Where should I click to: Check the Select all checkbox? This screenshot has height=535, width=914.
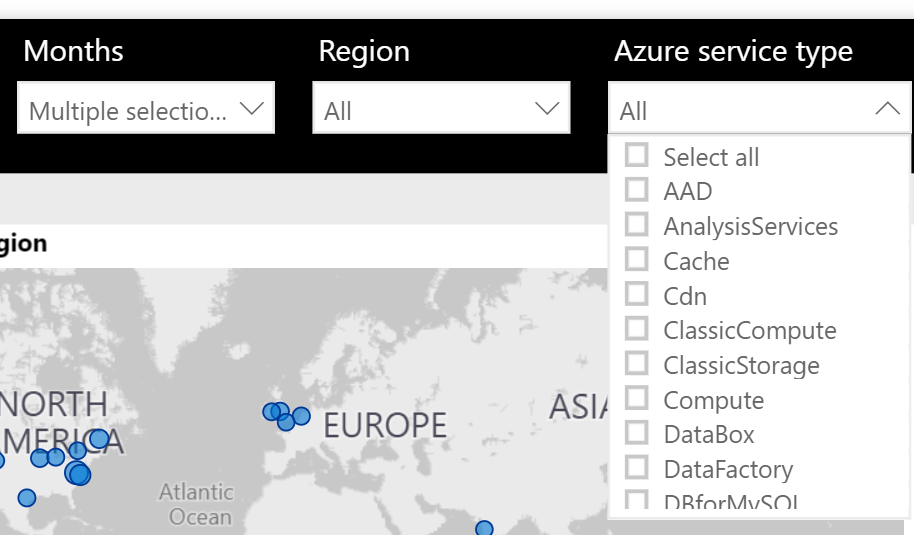click(636, 156)
